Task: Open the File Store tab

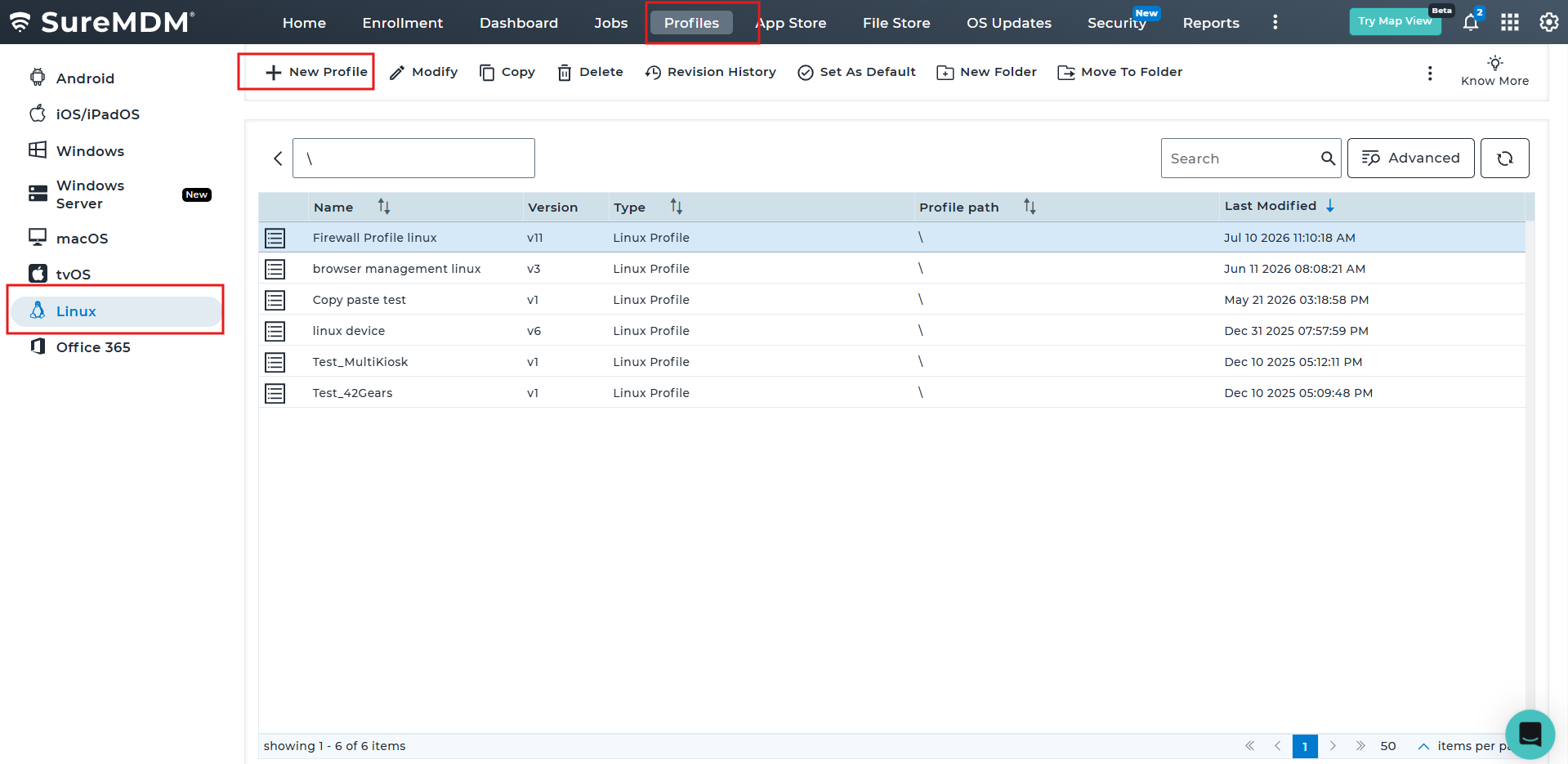Action: (896, 23)
